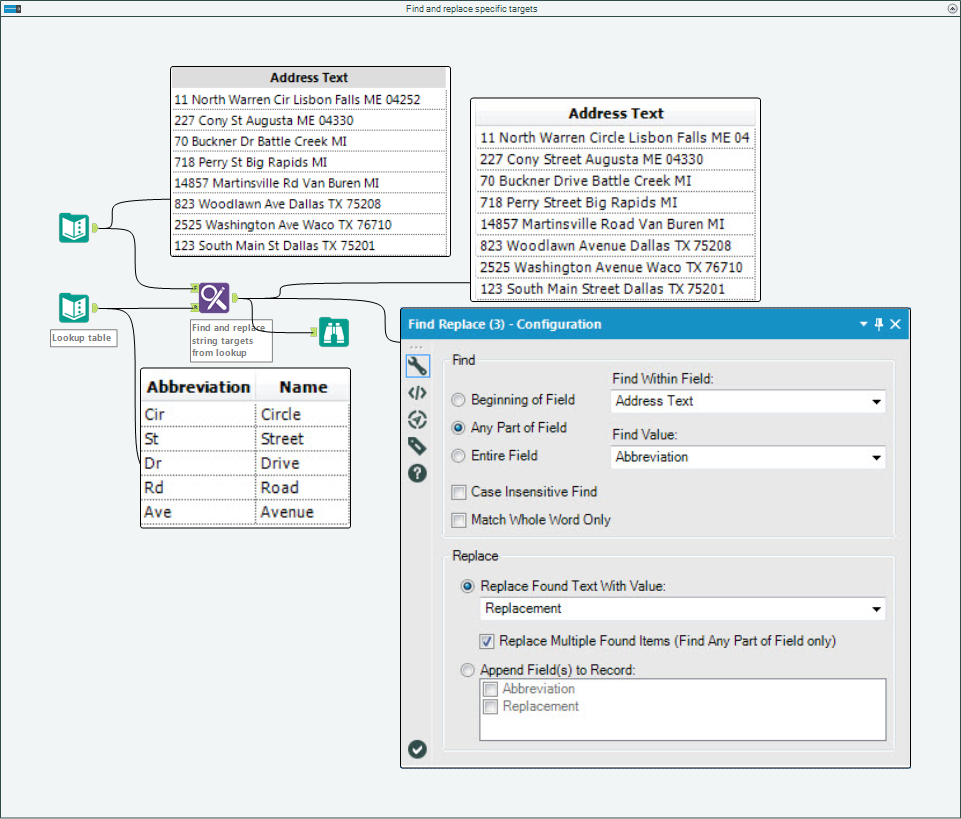Close the Find Replace Configuration panel
961x819 pixels.
click(x=895, y=324)
